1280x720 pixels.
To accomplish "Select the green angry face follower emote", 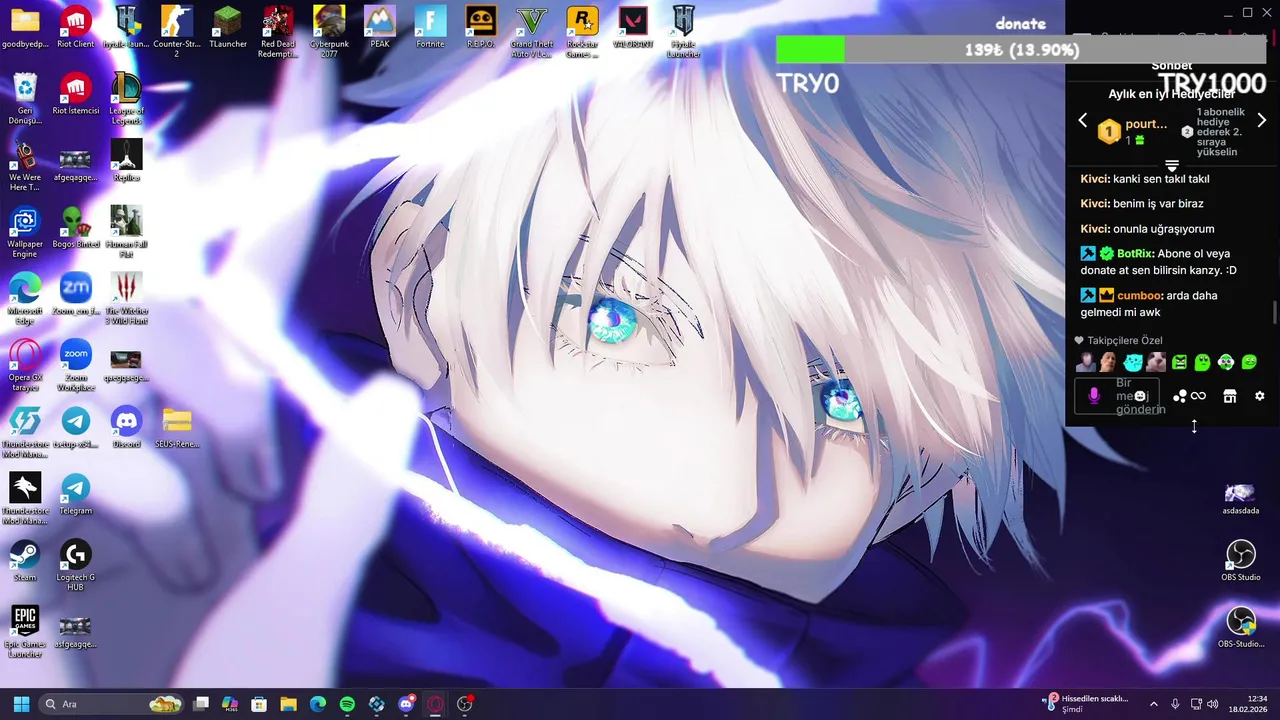I will [1180, 362].
